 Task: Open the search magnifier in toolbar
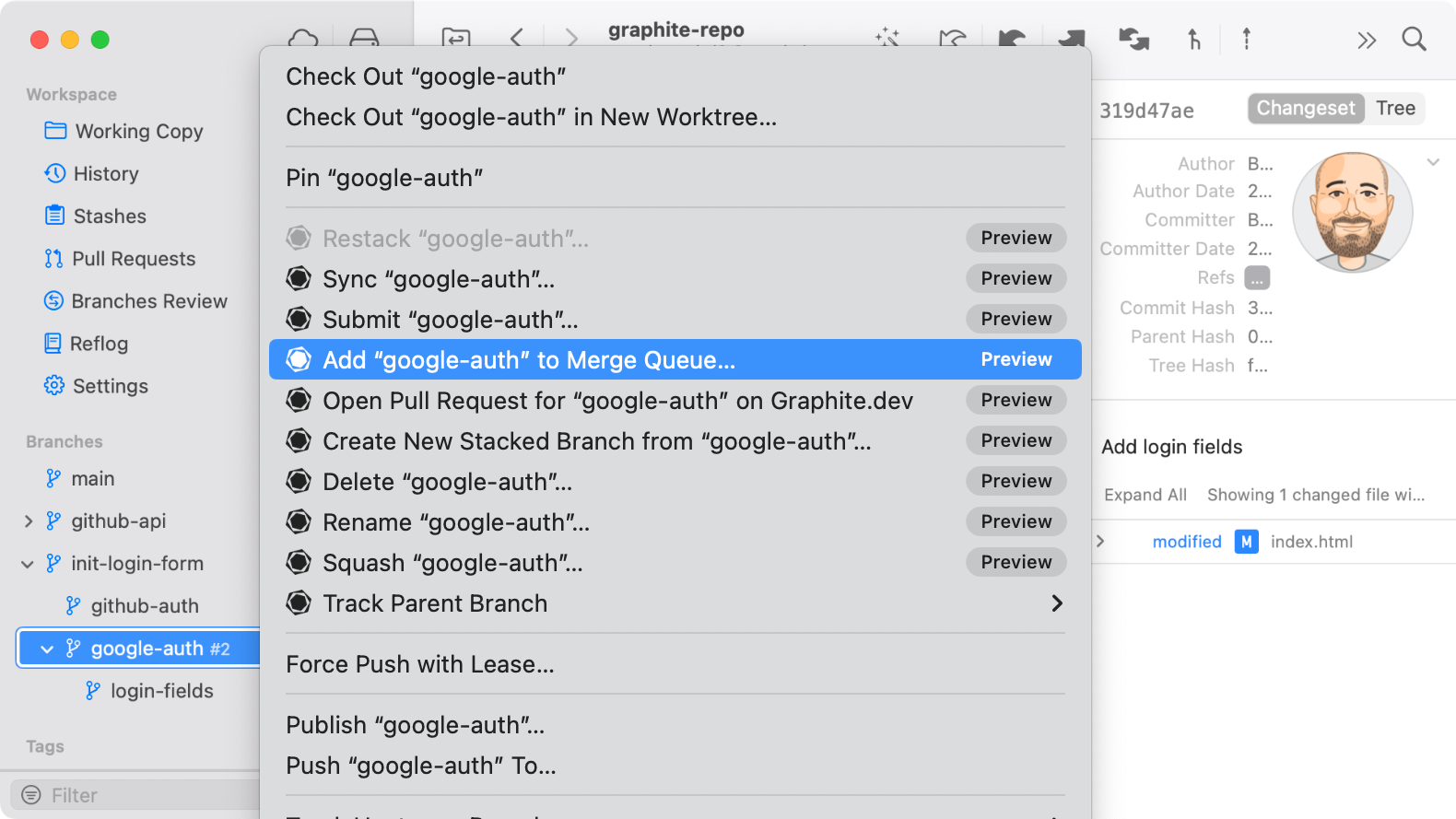tap(1414, 40)
